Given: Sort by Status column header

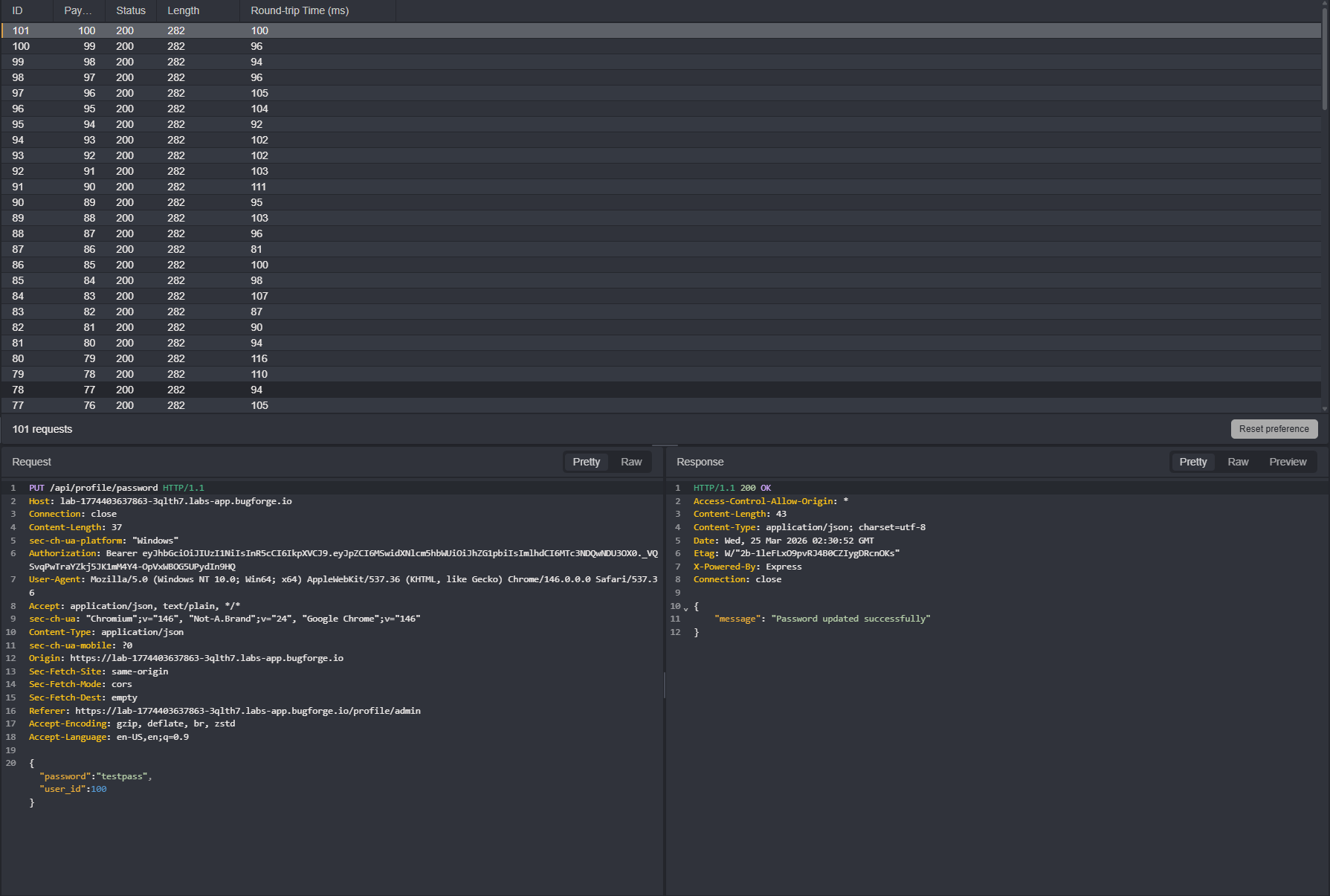Looking at the screenshot, I should pyautogui.click(x=131, y=10).
